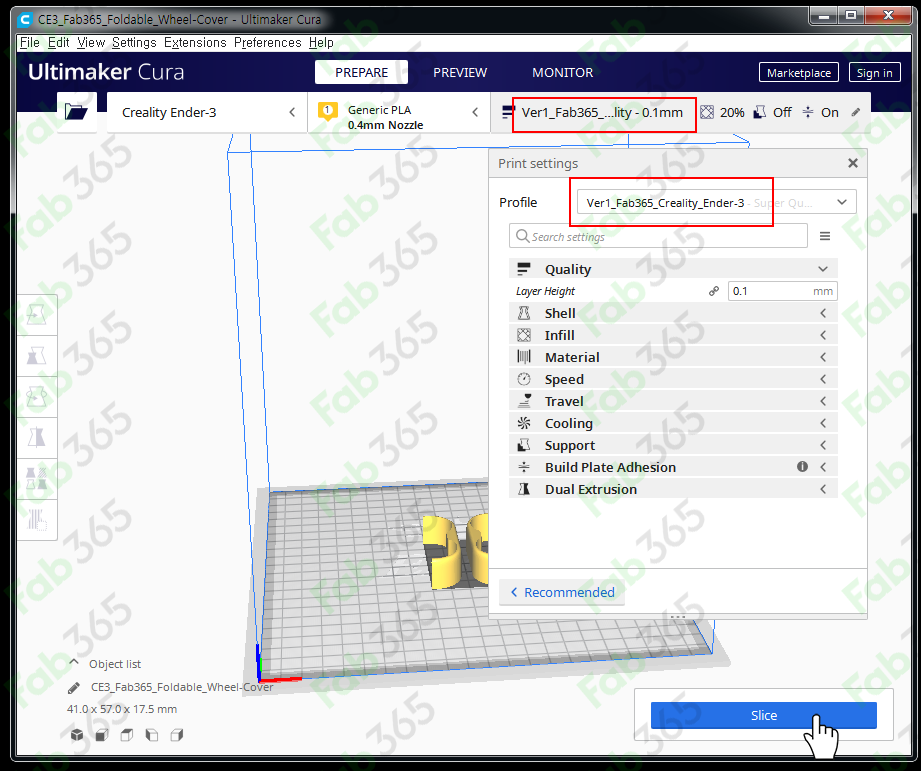Click the Travel section icon
This screenshot has height=771, width=921.
[524, 401]
